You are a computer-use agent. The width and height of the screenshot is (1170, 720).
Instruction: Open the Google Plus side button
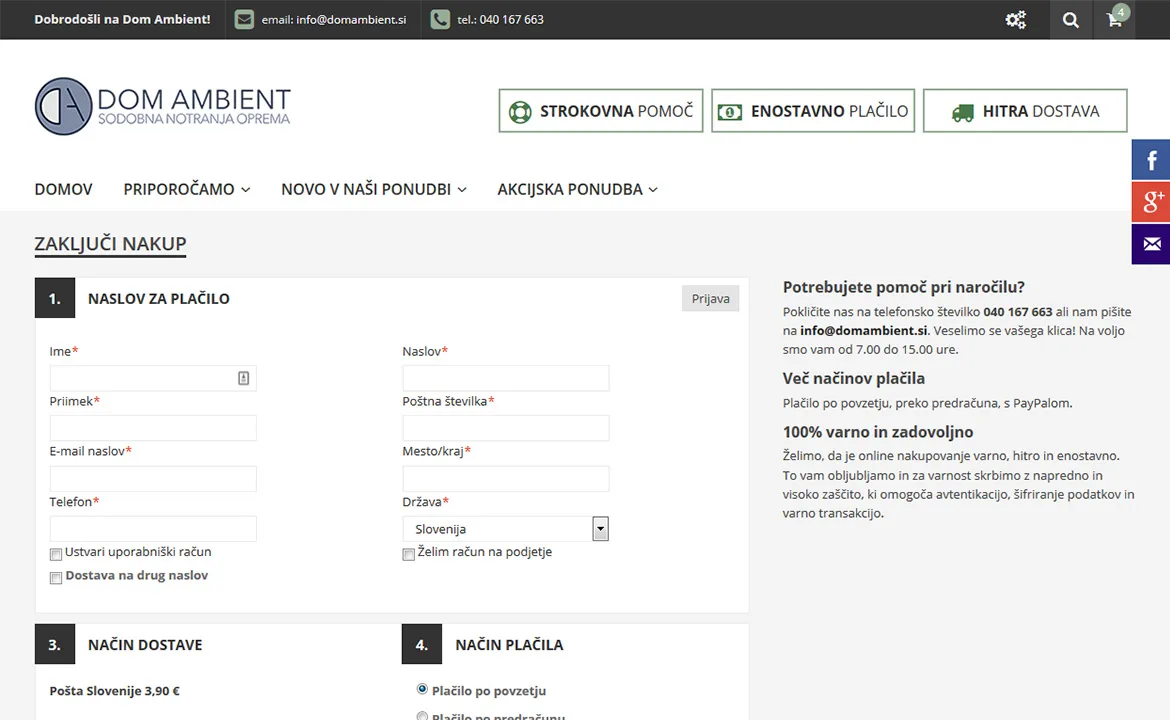coord(1151,201)
